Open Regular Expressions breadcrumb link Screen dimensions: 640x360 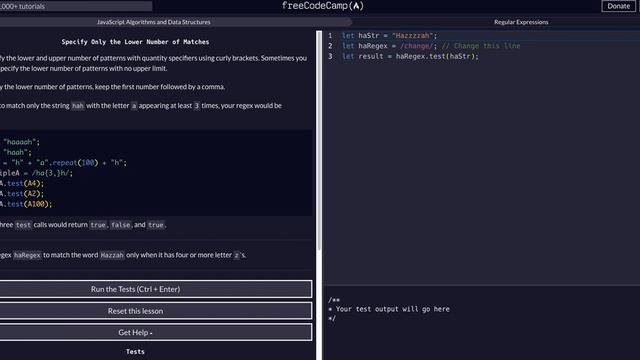coord(521,22)
